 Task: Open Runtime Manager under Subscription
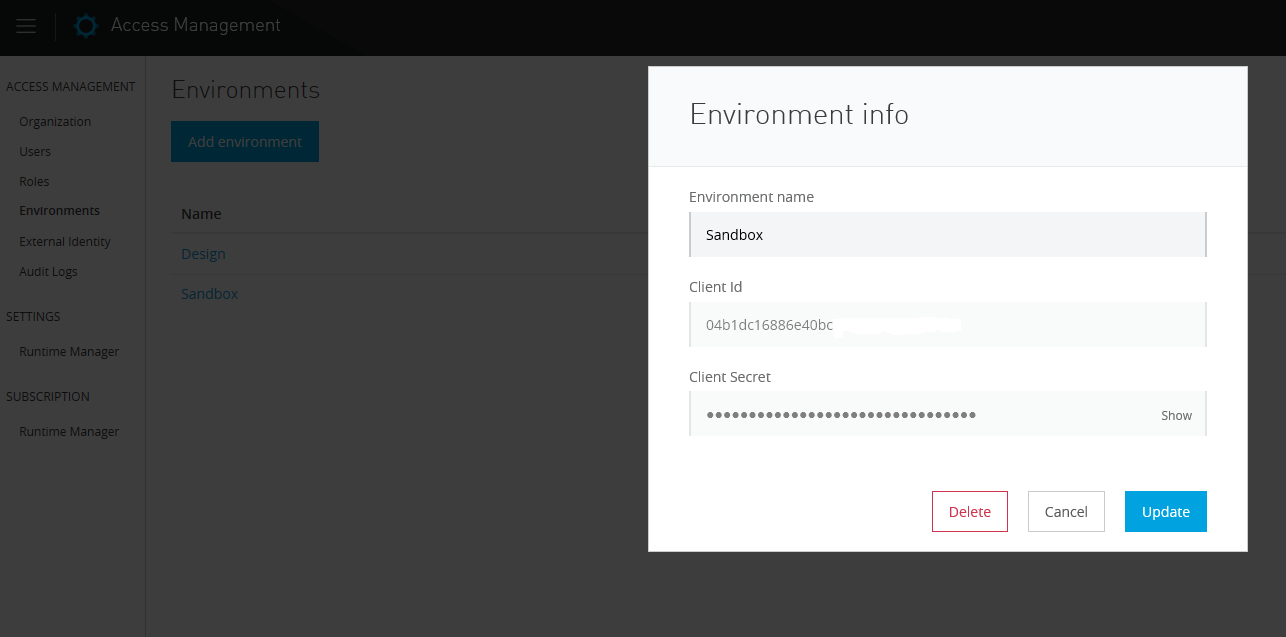pos(69,432)
